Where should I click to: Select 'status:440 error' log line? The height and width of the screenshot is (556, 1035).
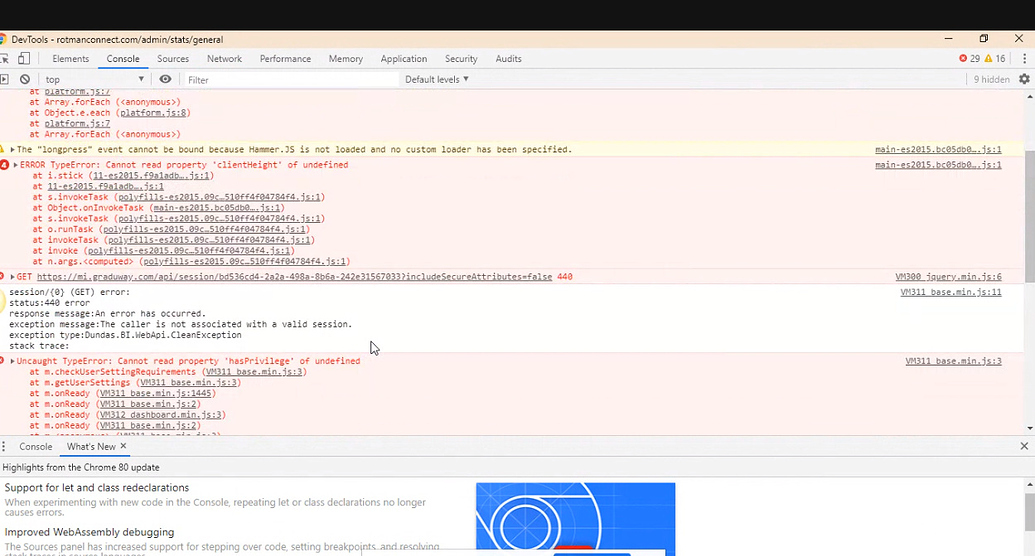[50, 303]
